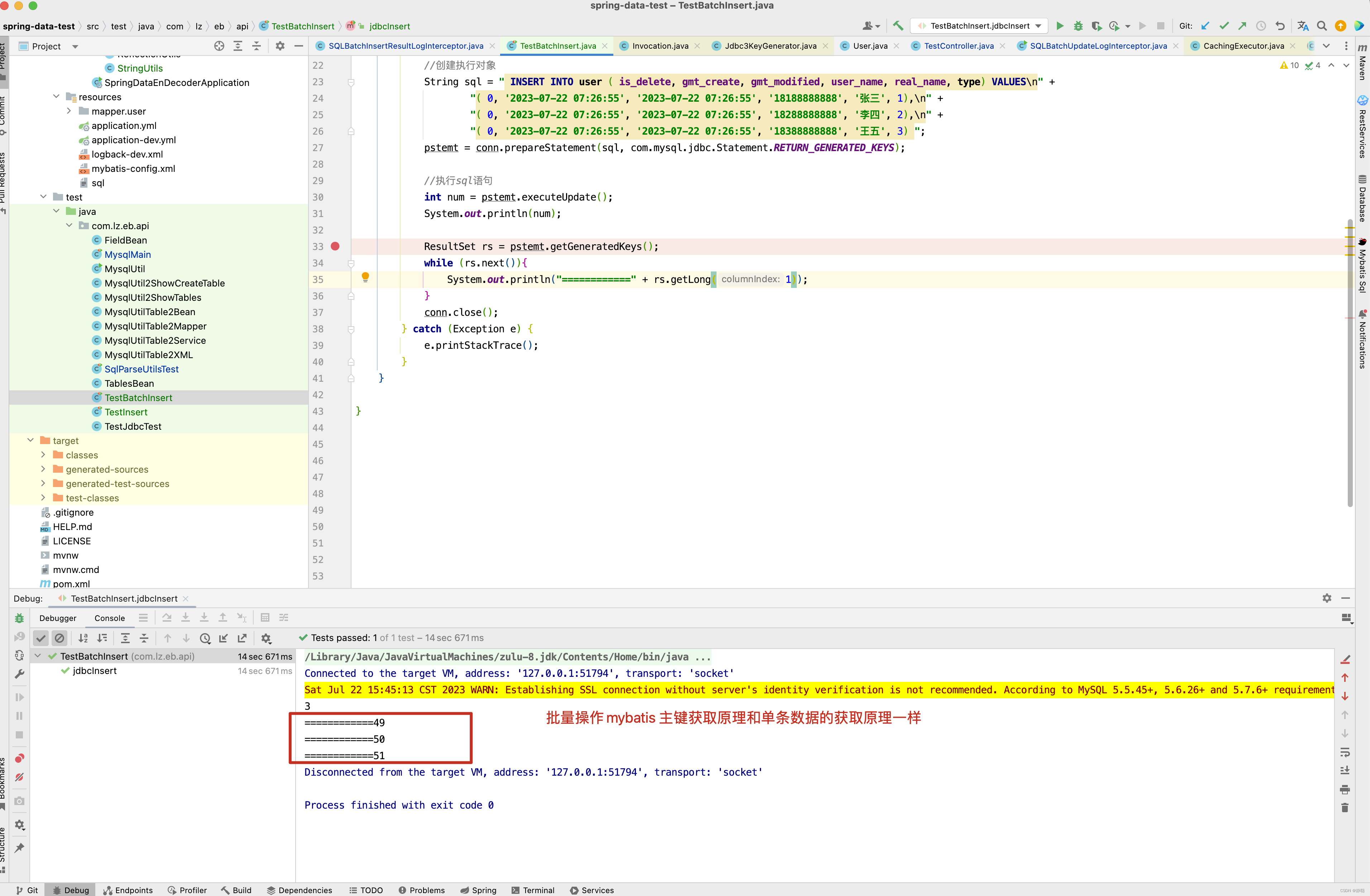Select jdbcInsert test result
The image size is (1370, 896).
(95, 670)
